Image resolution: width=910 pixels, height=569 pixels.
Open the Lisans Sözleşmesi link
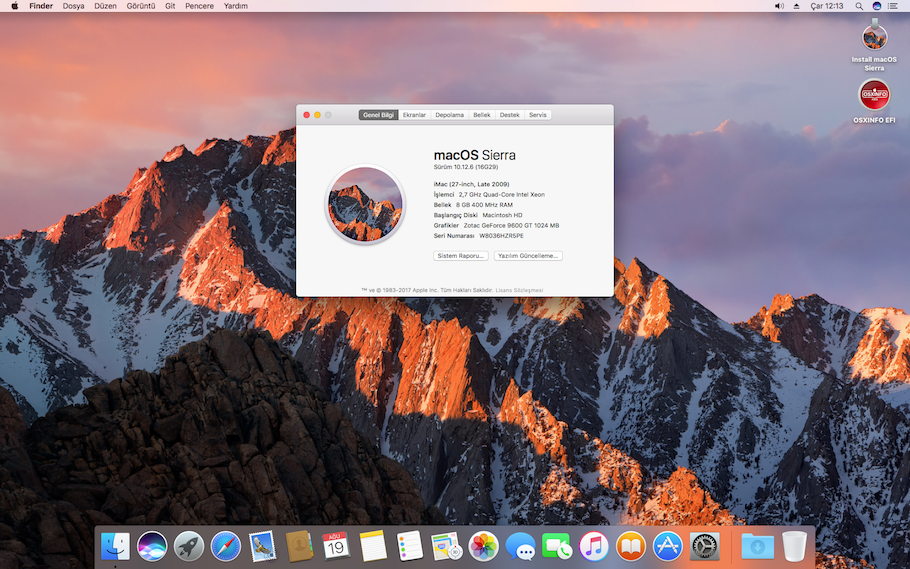pyautogui.click(x=519, y=290)
